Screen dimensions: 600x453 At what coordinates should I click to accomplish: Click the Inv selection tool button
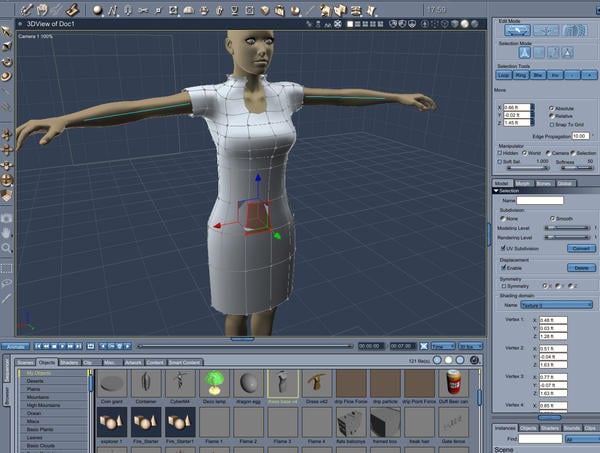tap(555, 75)
